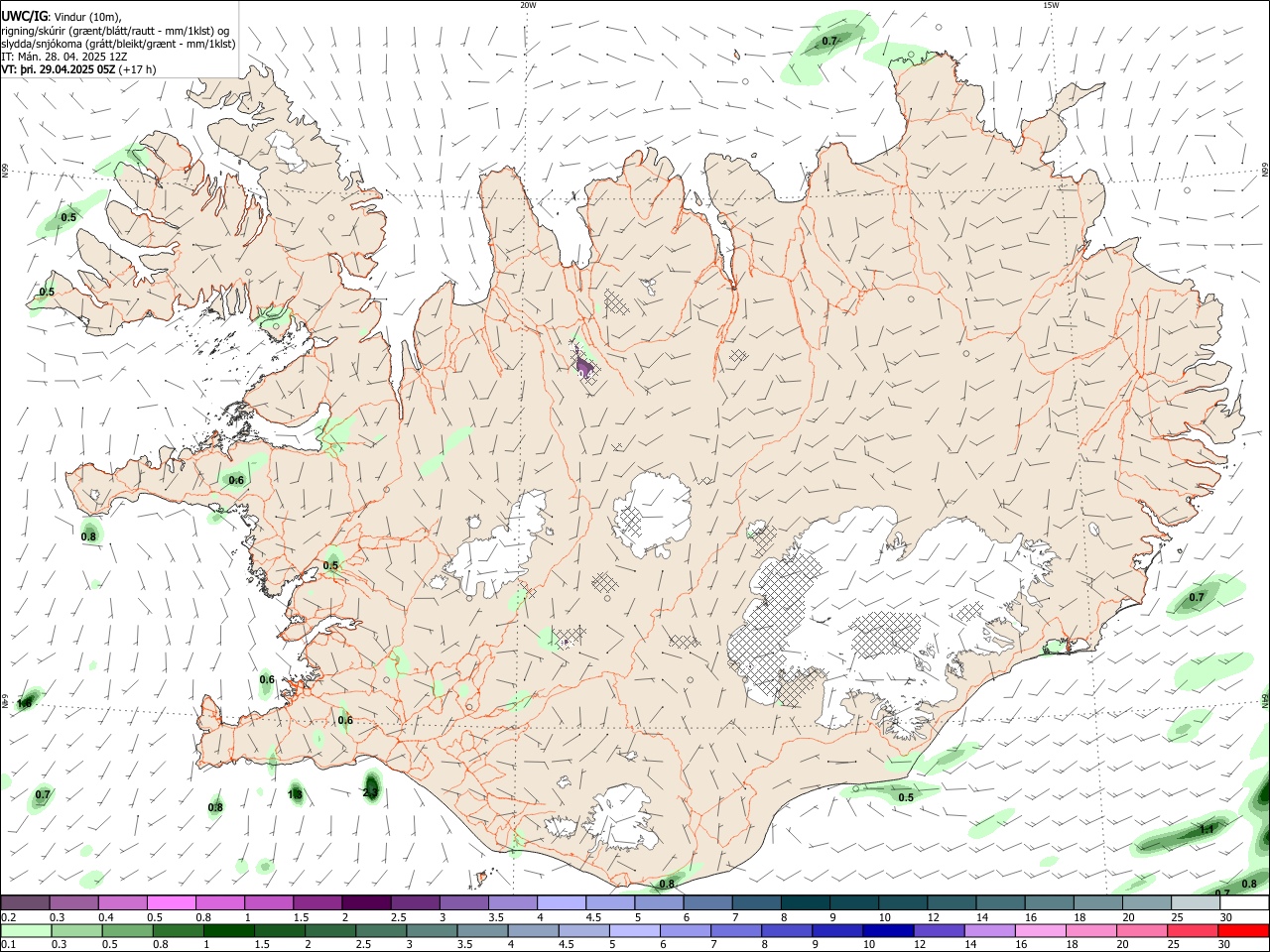Click the "UWC/IG" title text
1270x952 pixels.
pyautogui.click(x=24, y=16)
